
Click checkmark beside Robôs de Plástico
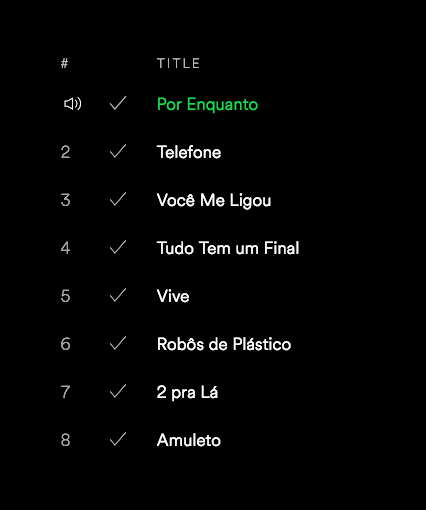118,343
